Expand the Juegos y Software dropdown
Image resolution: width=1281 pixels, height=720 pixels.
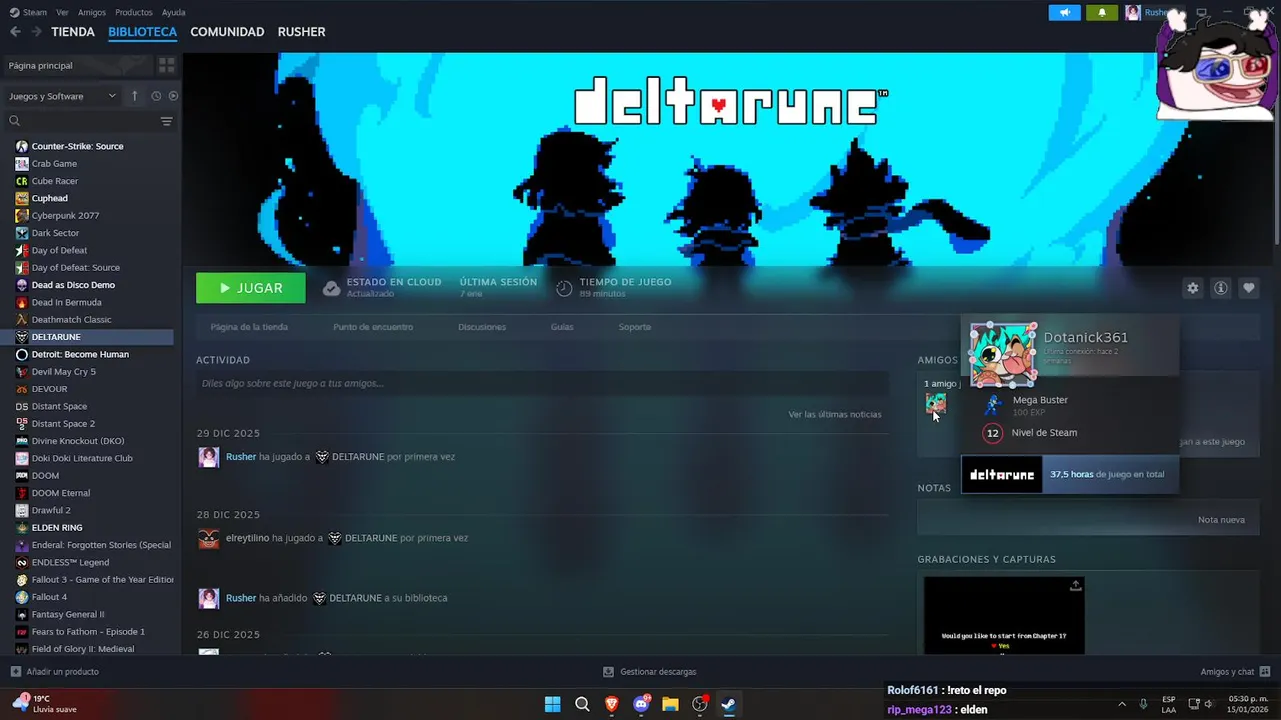click(x=62, y=96)
